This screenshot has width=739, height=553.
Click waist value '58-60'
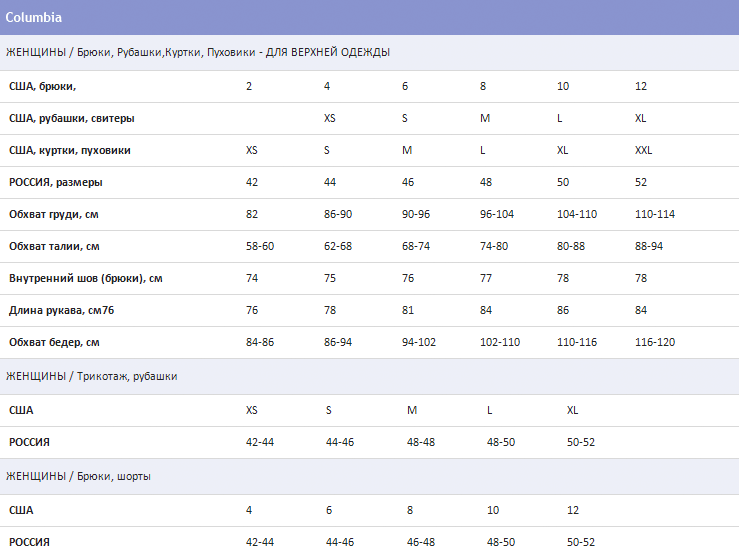tap(260, 247)
